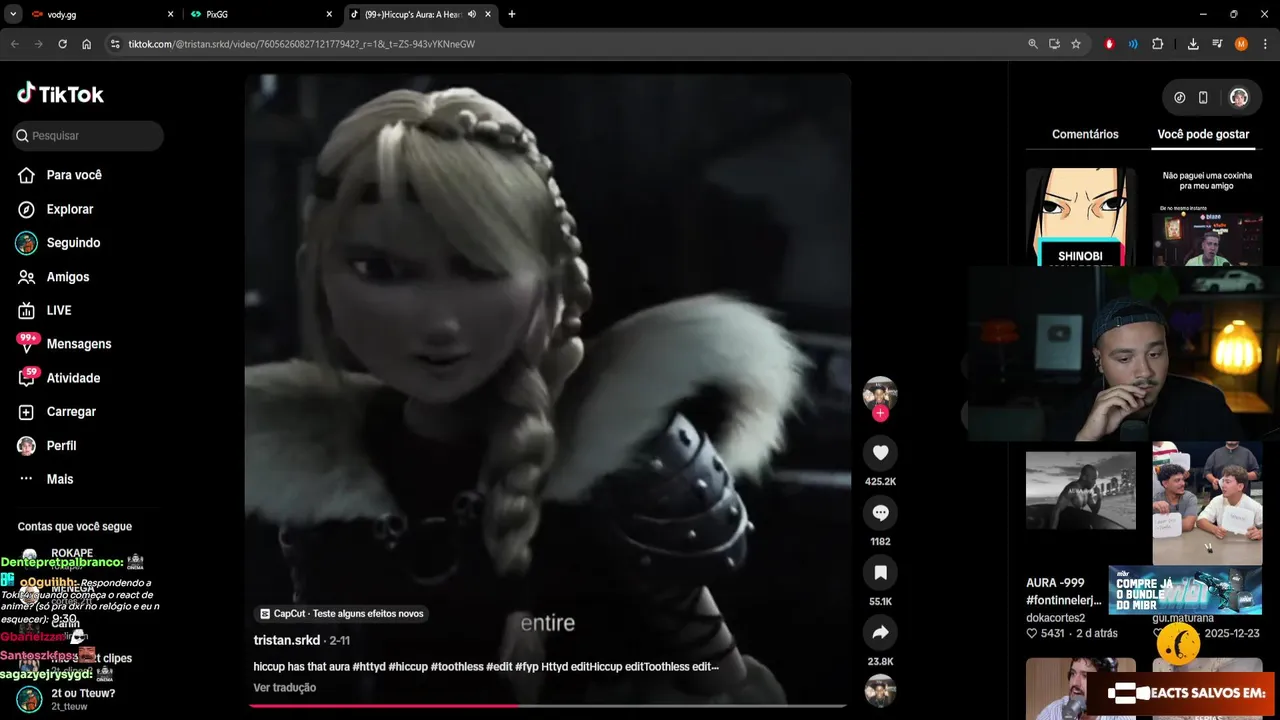Viewport: 1280px width, 720px height.
Task: Seek on the video progress bar
Action: tap(547, 706)
